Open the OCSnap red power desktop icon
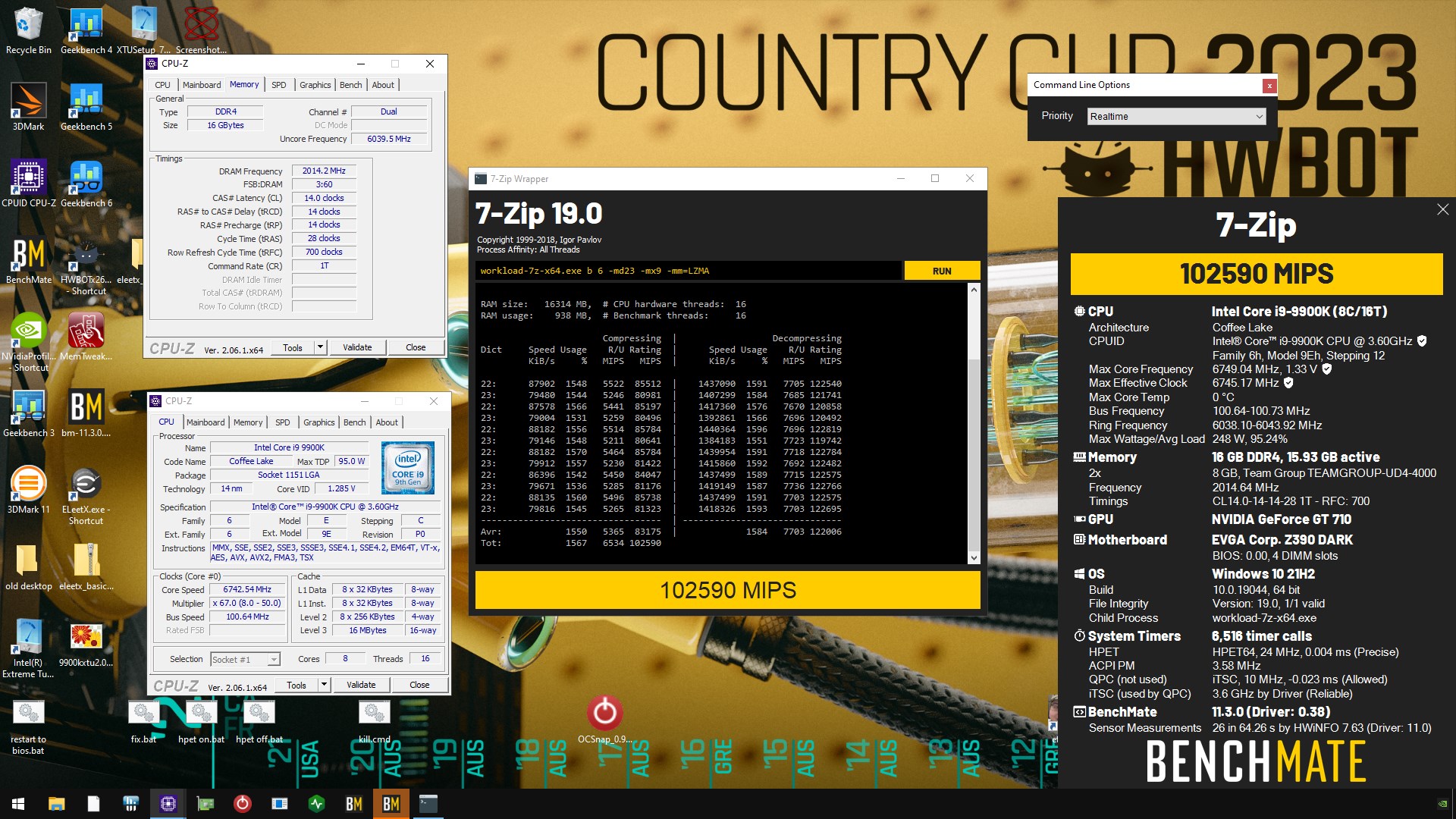The height and width of the screenshot is (819, 1456). click(605, 719)
